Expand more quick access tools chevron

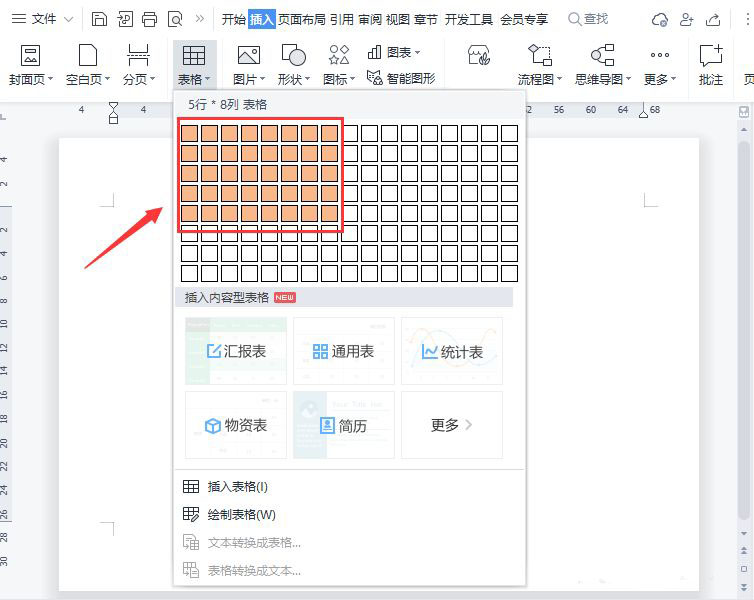coord(200,19)
